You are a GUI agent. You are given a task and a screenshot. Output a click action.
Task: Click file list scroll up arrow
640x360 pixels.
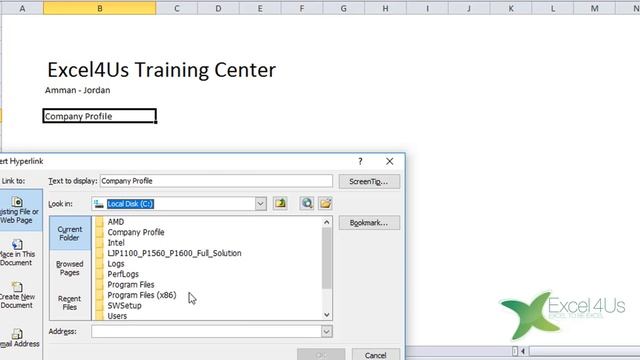pyautogui.click(x=327, y=222)
